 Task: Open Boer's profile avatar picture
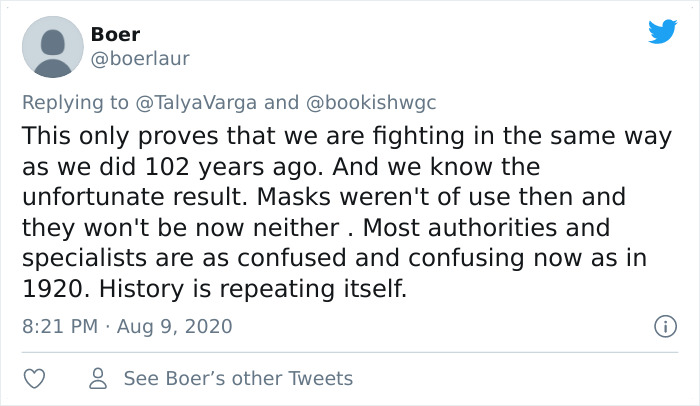point(52,46)
